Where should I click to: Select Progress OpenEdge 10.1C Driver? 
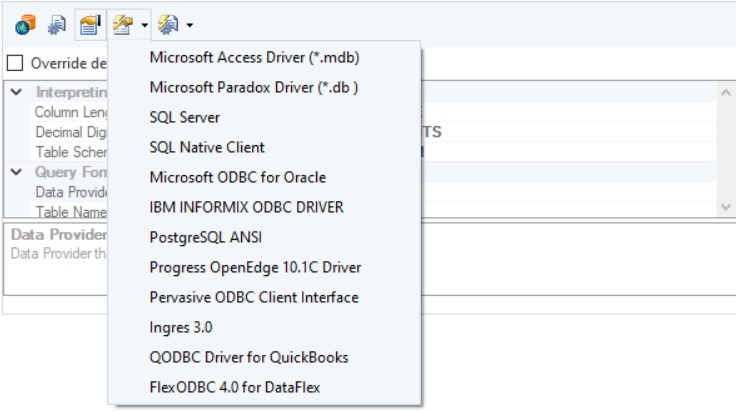point(255,268)
